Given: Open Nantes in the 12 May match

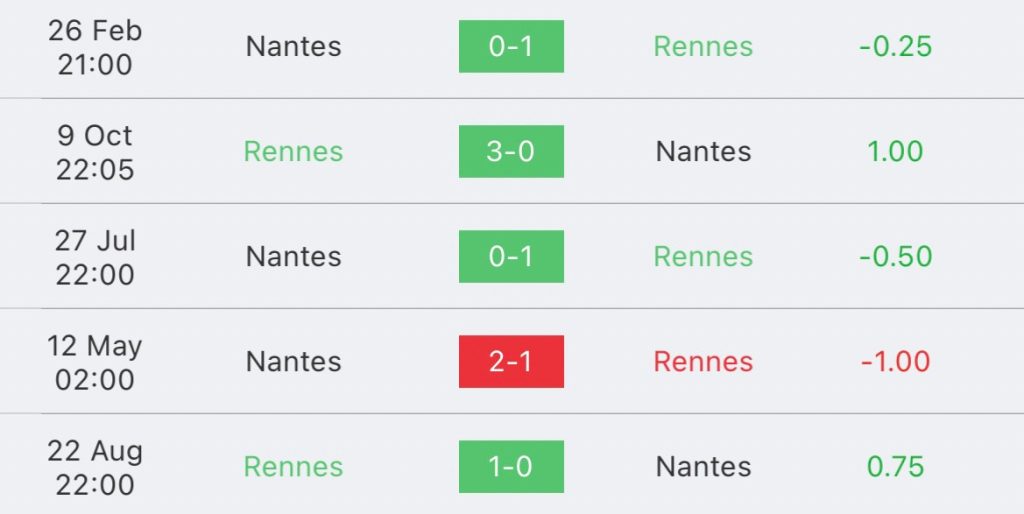Looking at the screenshot, I should click(x=293, y=362).
